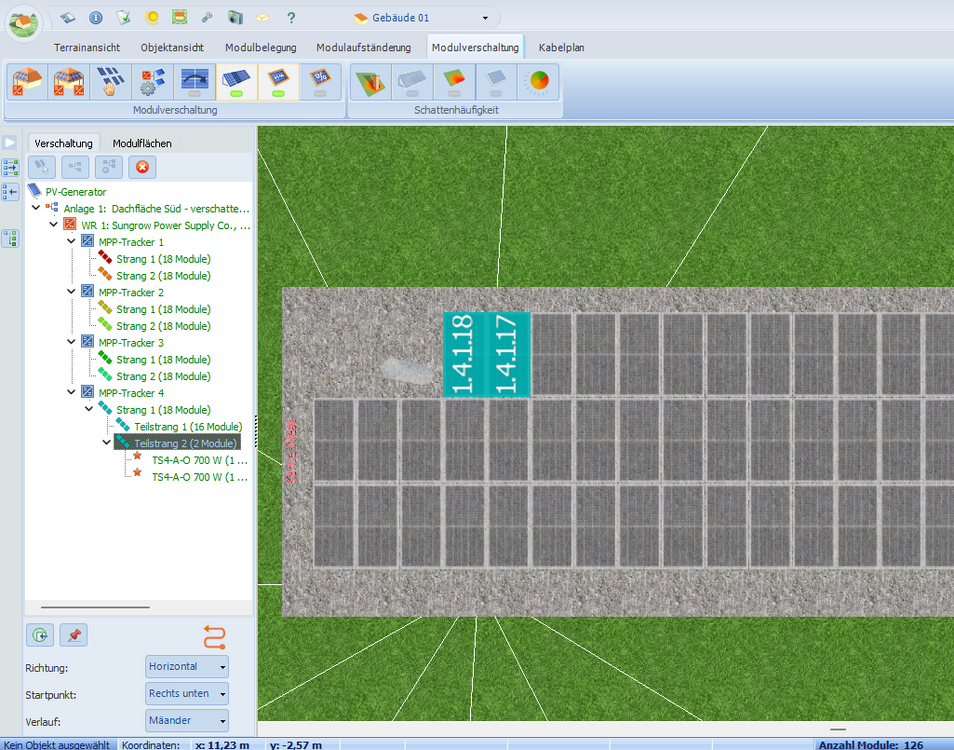
Task: Click the sun icon in the top toolbar
Action: tap(151, 17)
